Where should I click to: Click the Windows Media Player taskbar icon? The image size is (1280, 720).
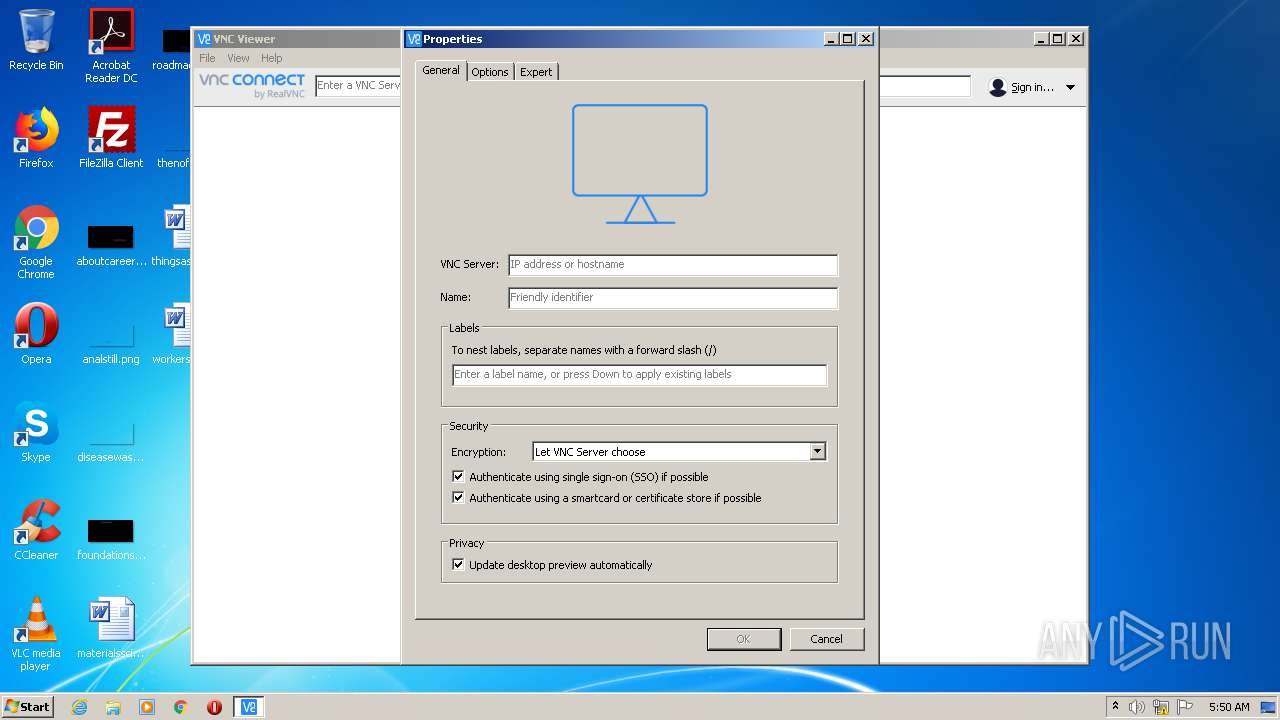tap(147, 707)
